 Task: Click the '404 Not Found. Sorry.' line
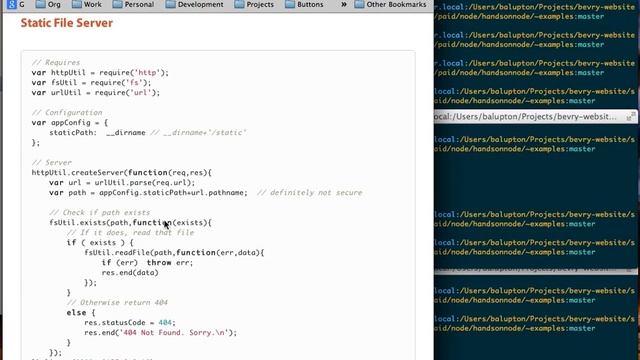161,333
